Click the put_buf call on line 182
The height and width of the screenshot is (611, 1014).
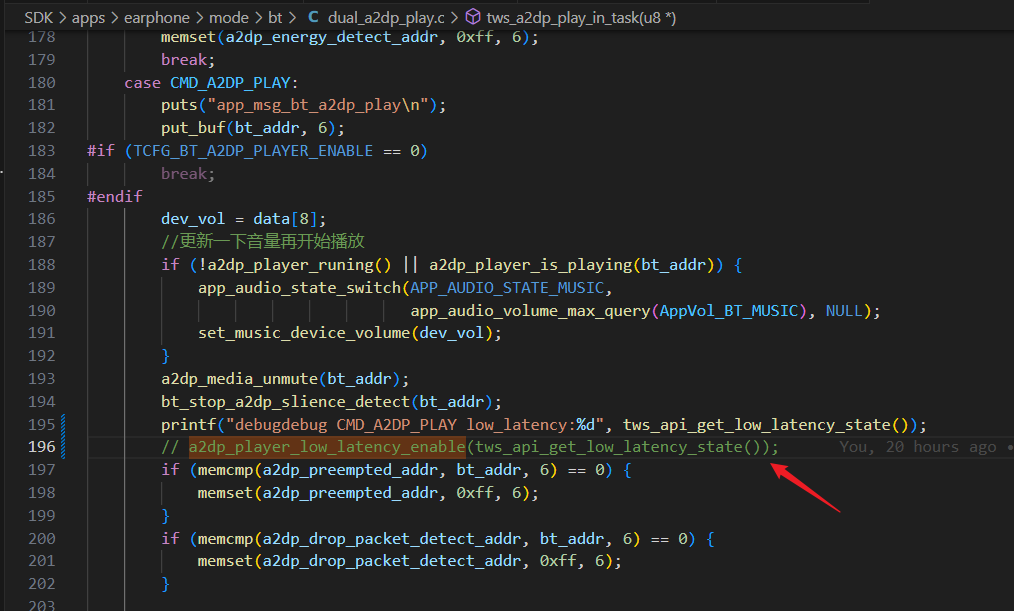(x=193, y=128)
